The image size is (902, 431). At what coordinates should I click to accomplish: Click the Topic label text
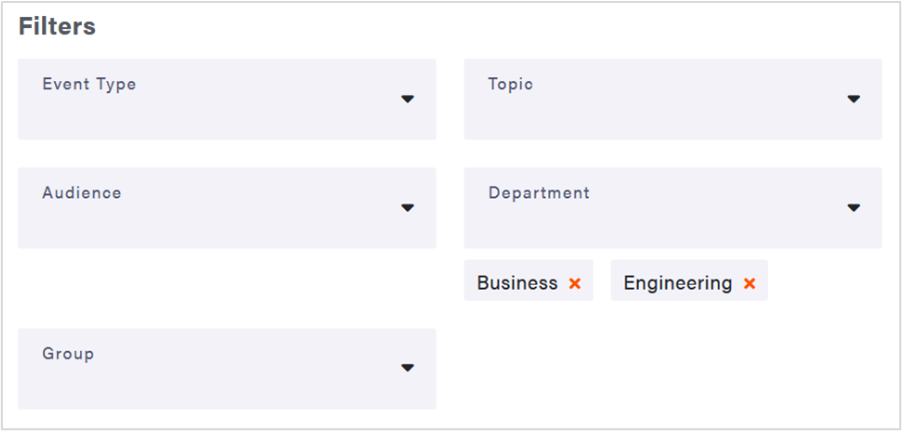coord(510,84)
